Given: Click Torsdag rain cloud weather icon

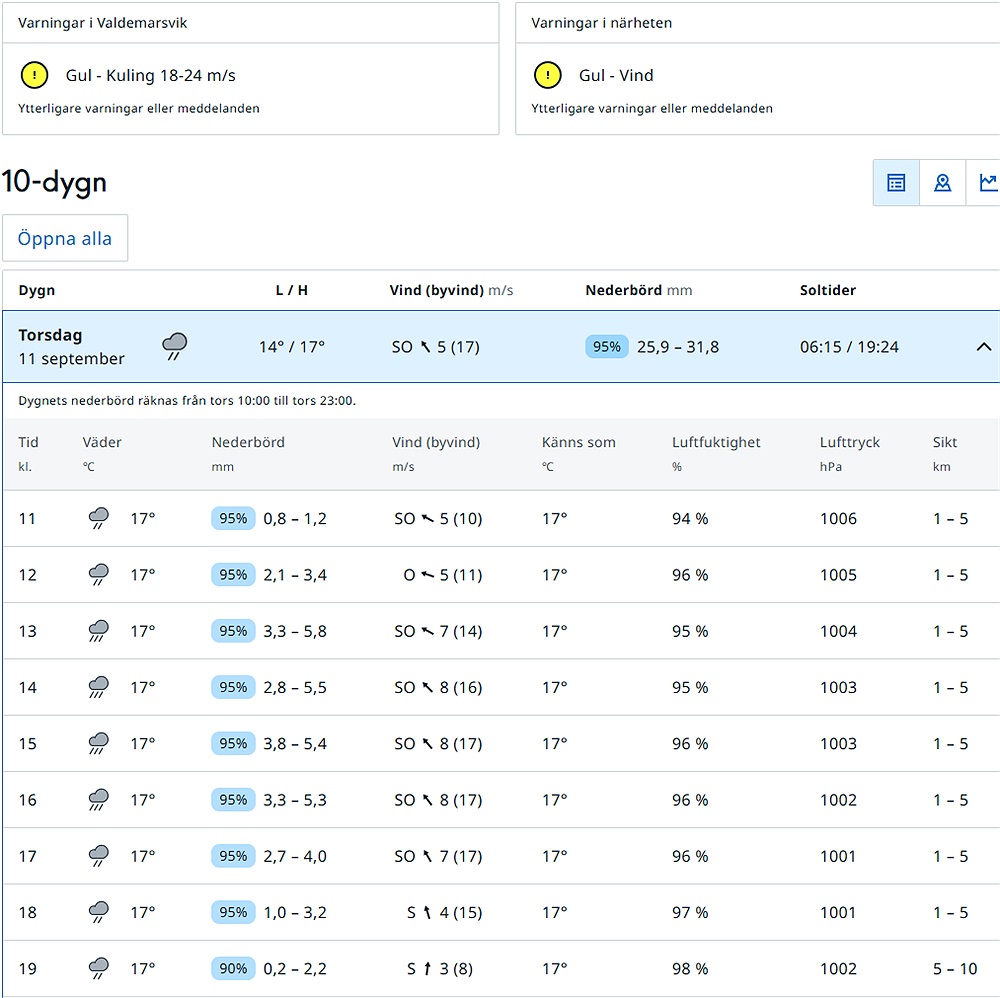Looking at the screenshot, I should [174, 346].
